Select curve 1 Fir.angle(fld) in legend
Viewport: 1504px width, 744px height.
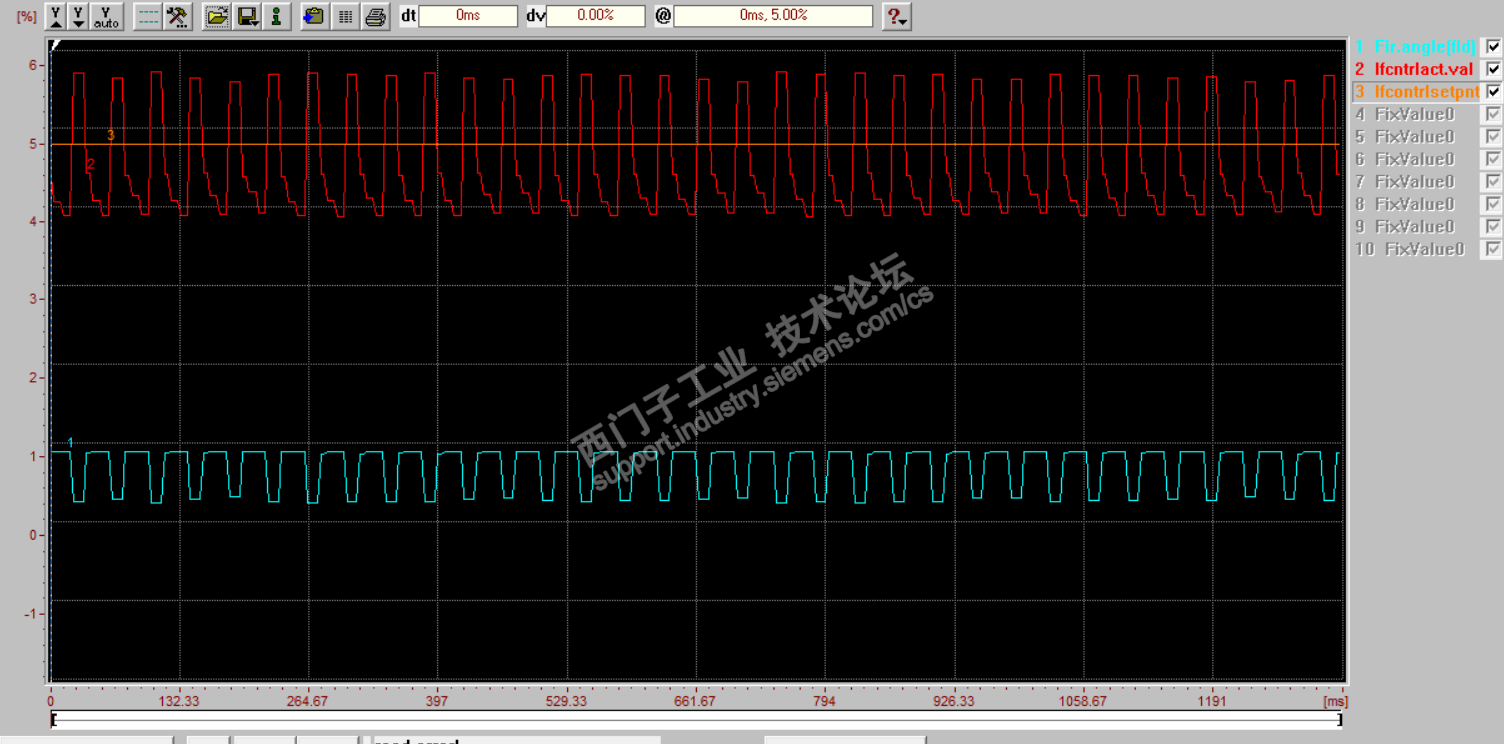coord(1416,47)
